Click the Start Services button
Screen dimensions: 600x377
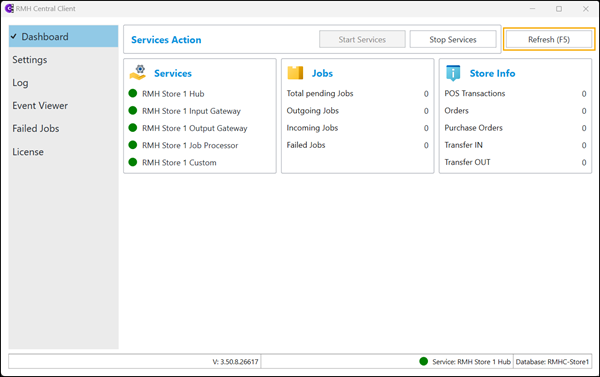362,39
